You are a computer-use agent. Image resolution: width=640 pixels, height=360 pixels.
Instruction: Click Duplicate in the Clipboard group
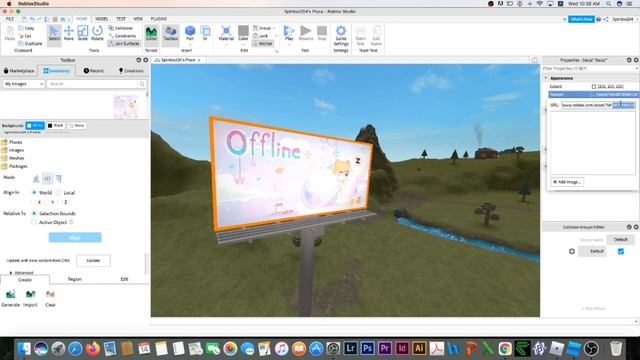pyautogui.click(x=30, y=43)
